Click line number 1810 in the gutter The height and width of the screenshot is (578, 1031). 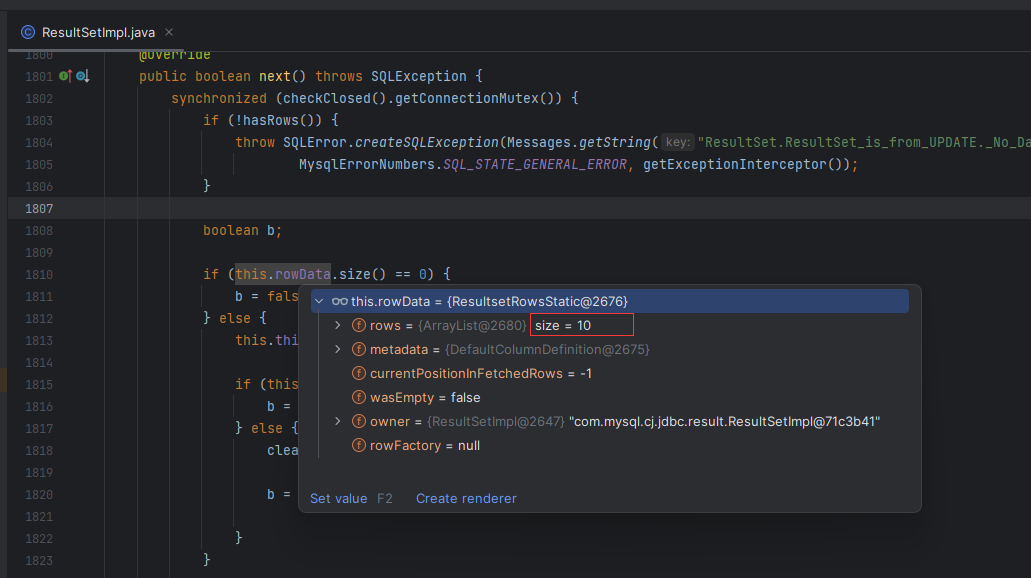pyautogui.click(x=39, y=275)
